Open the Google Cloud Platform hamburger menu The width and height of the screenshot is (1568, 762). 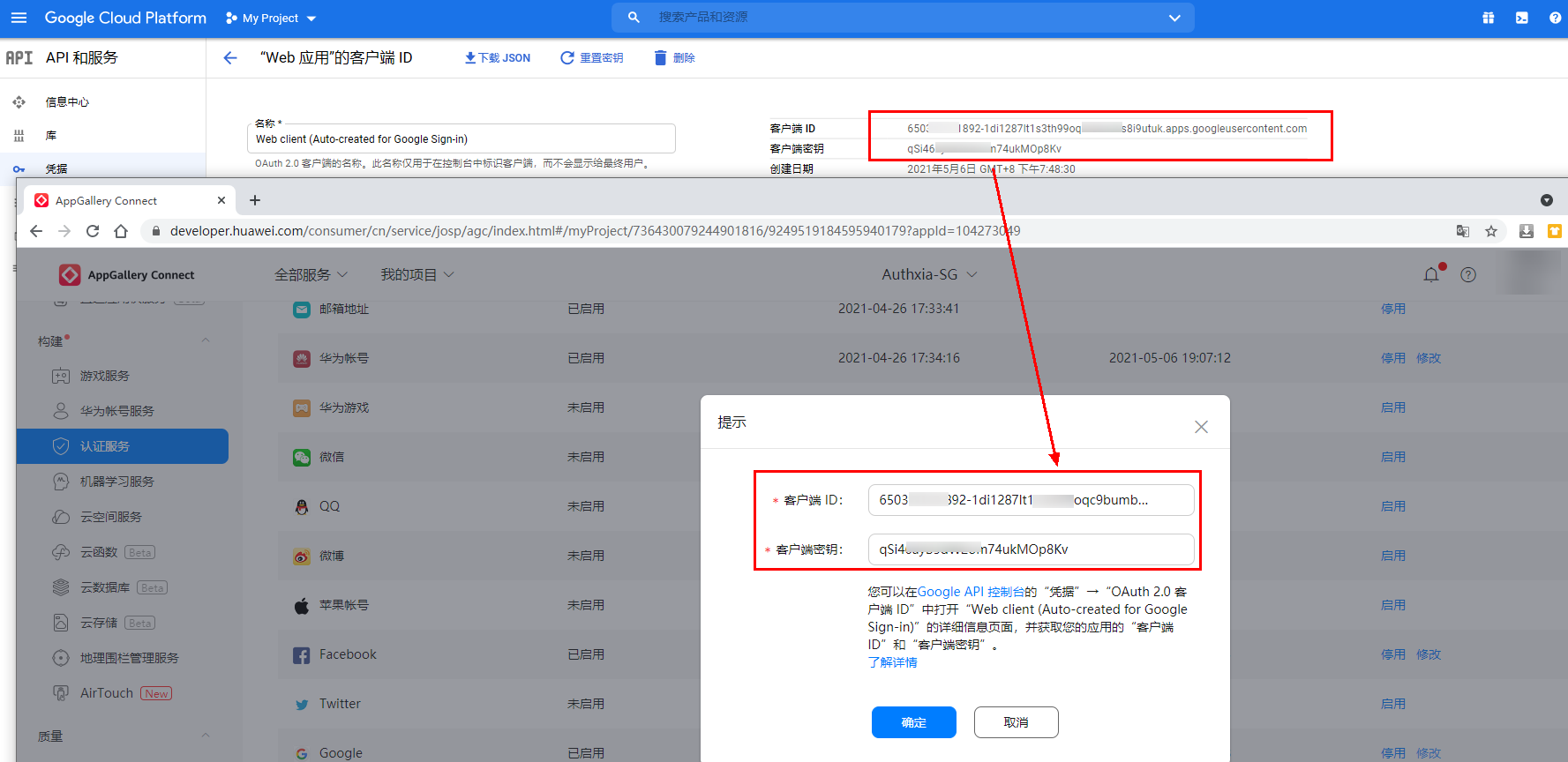click(x=19, y=18)
